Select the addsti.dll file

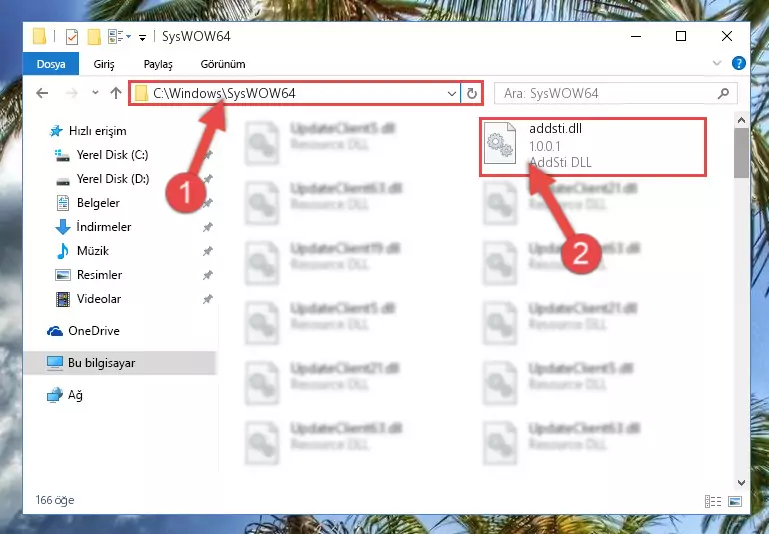click(x=593, y=146)
